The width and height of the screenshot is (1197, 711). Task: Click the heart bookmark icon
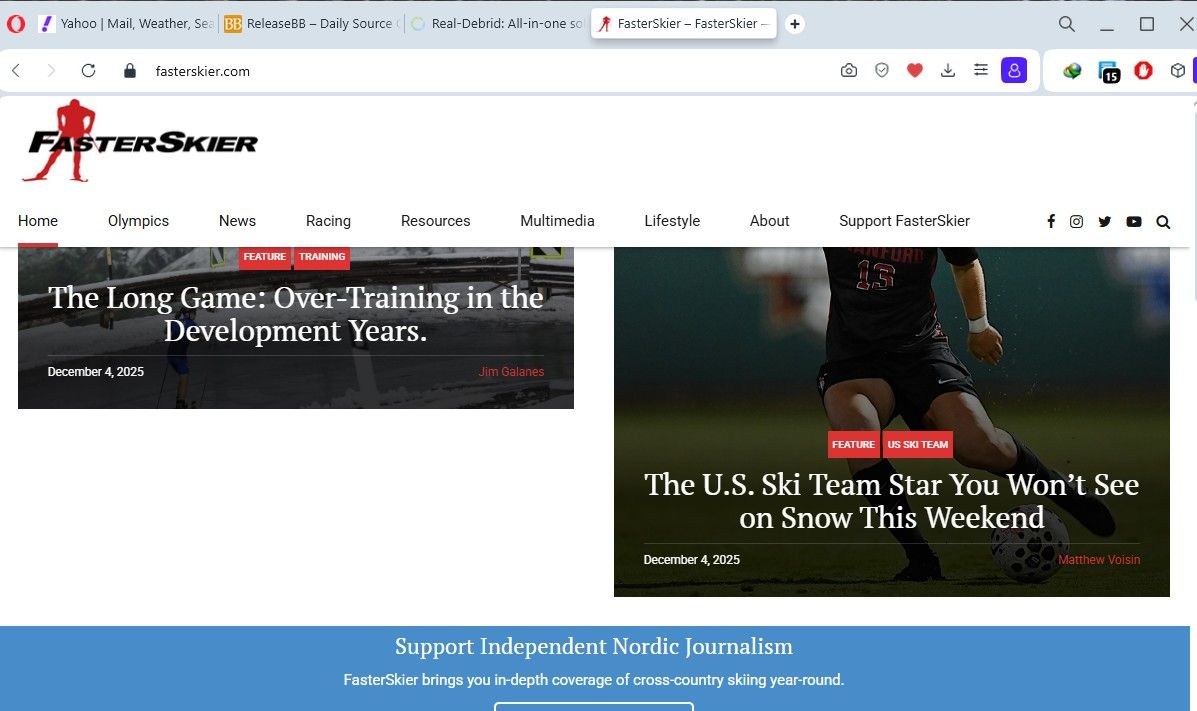coord(914,71)
